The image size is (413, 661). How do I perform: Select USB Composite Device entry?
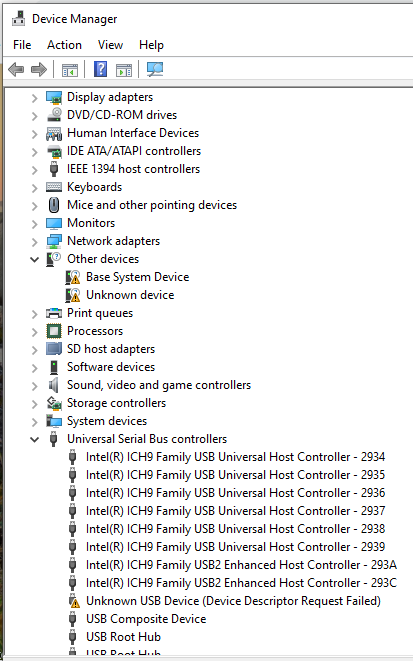click(146, 618)
